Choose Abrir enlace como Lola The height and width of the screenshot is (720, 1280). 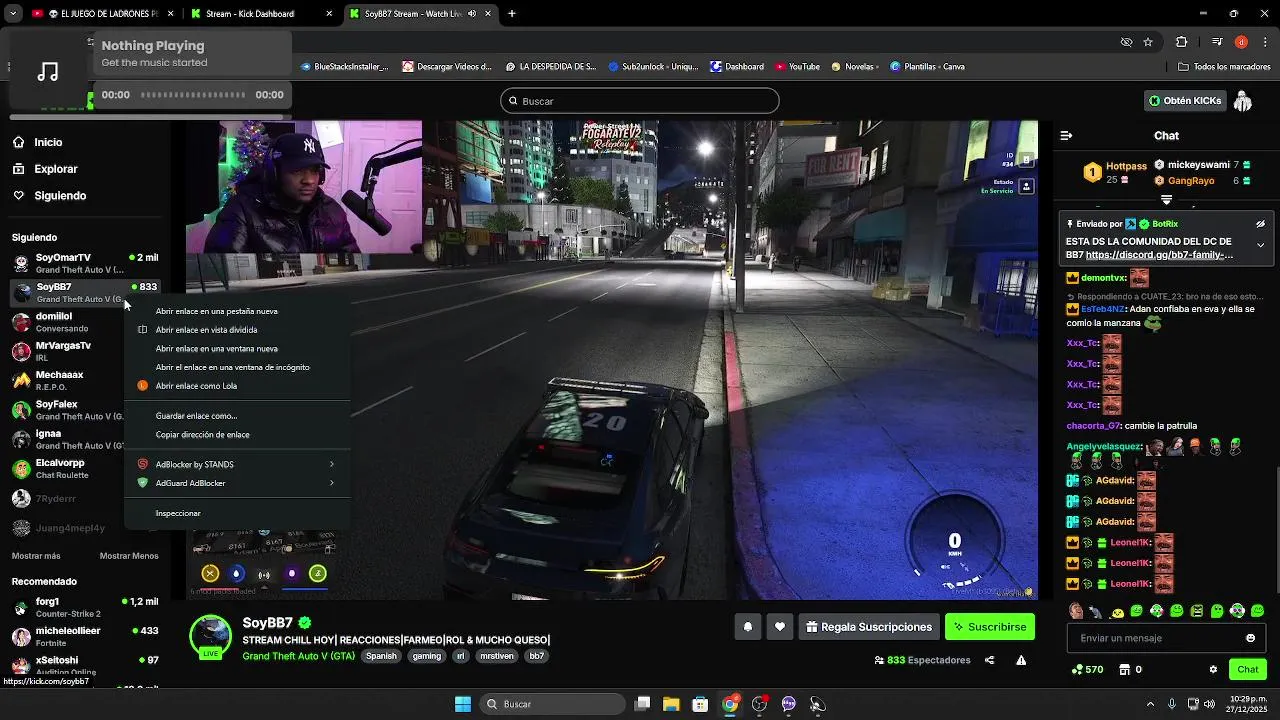tap(238, 386)
